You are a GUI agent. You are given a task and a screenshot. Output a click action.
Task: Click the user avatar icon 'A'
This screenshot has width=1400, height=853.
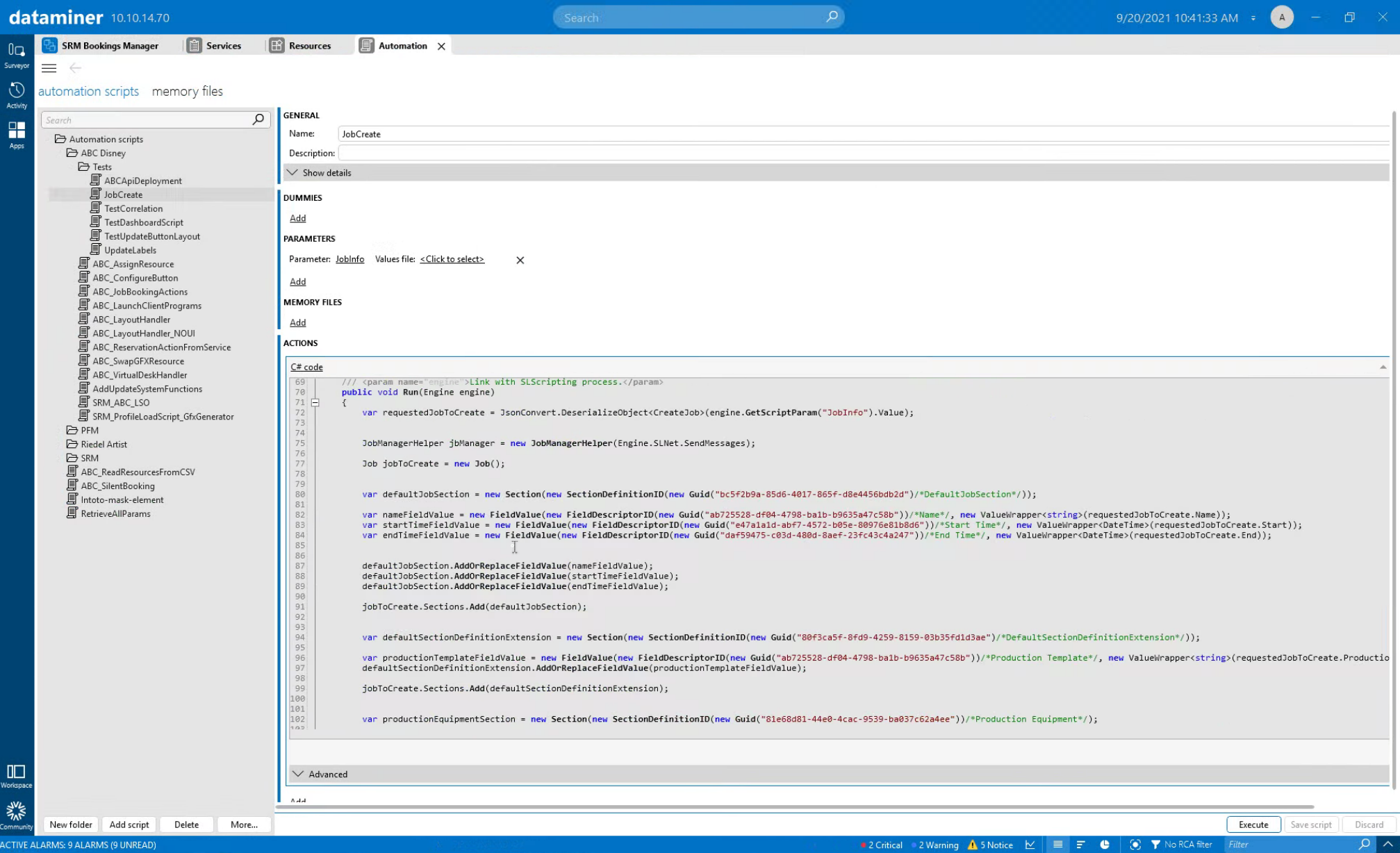1281,17
